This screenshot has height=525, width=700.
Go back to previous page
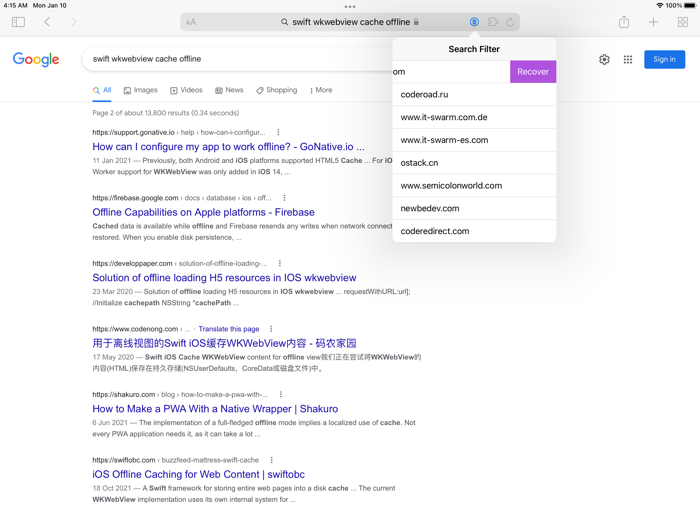[x=47, y=22]
